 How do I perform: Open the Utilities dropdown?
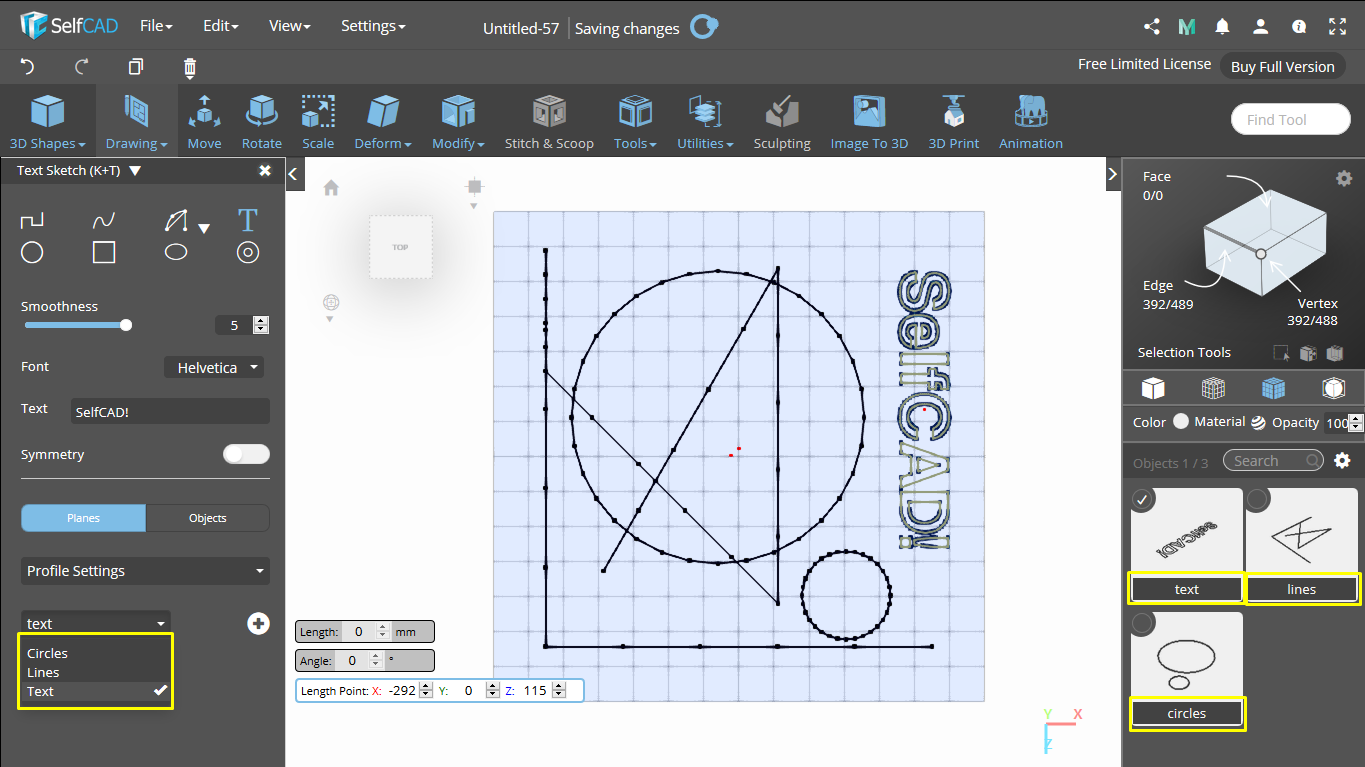pyautogui.click(x=705, y=123)
